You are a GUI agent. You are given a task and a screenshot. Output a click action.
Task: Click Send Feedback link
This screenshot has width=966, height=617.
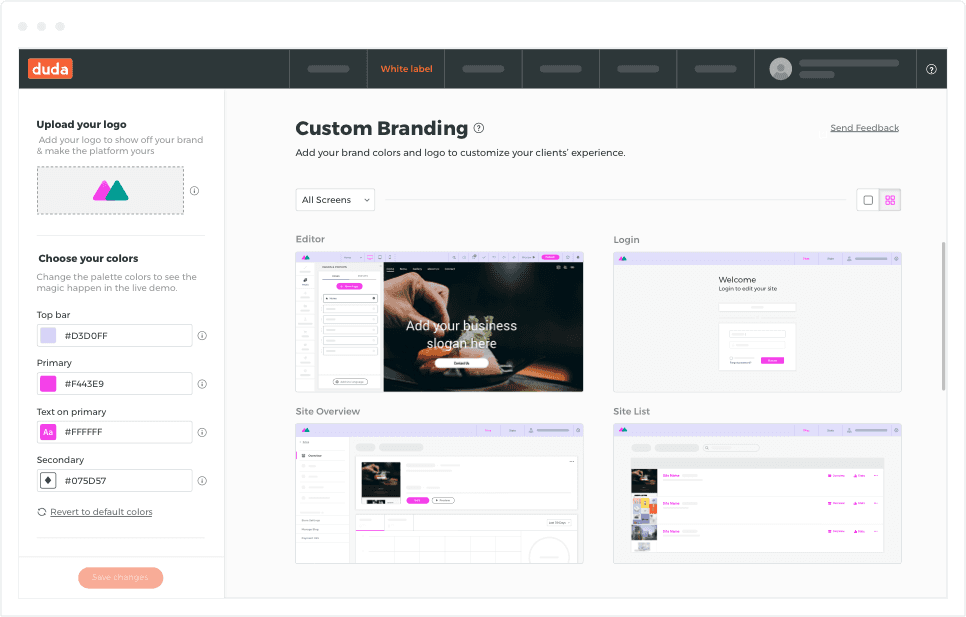[864, 127]
